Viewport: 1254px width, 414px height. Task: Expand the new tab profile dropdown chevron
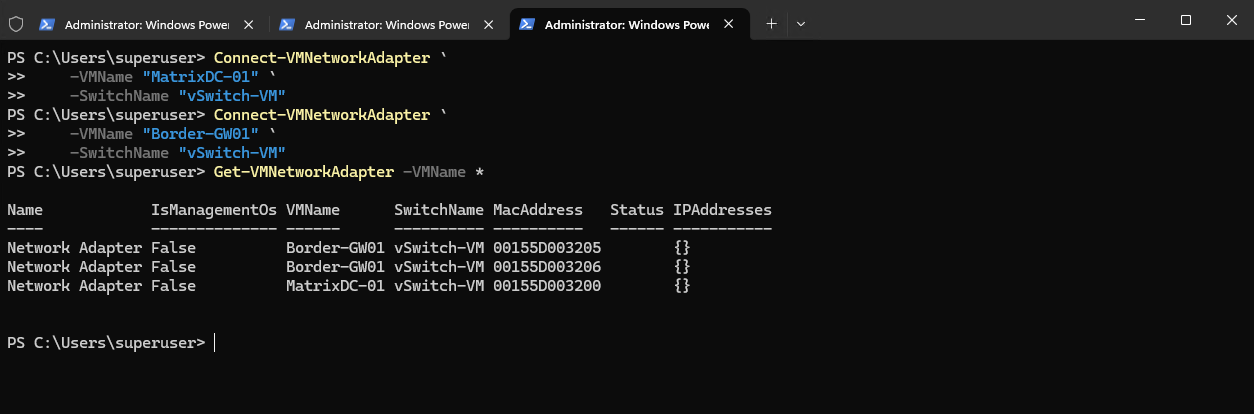pos(800,23)
